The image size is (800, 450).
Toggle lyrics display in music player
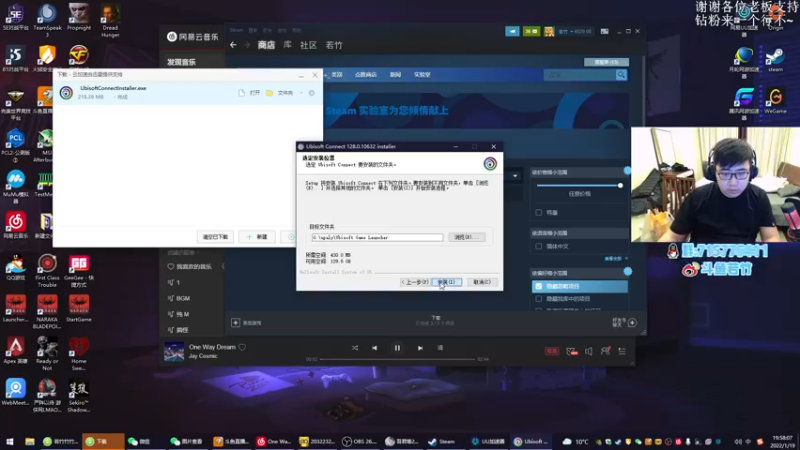[440, 348]
